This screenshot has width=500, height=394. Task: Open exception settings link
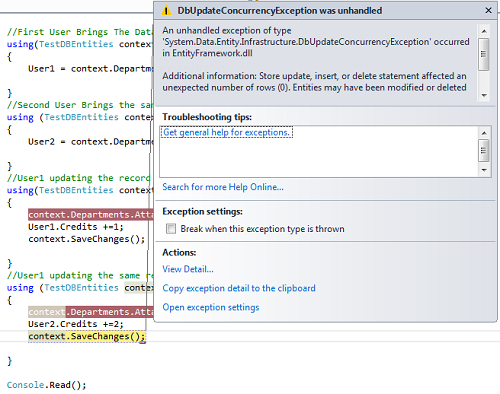211,307
